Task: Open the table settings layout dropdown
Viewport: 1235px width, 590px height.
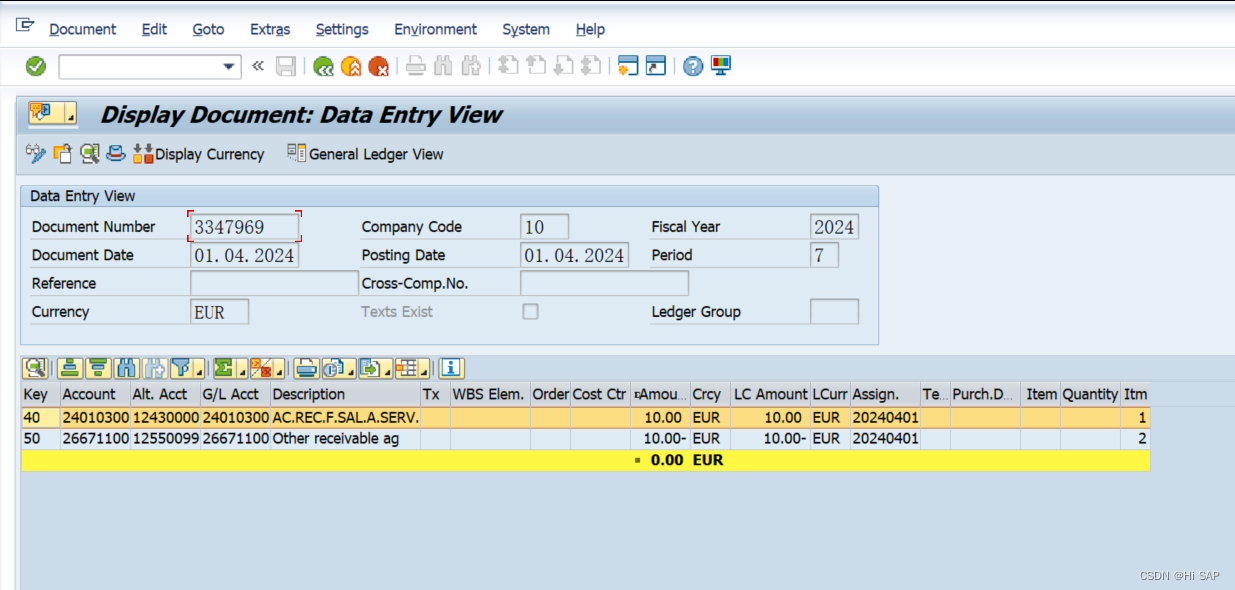Action: point(424,368)
